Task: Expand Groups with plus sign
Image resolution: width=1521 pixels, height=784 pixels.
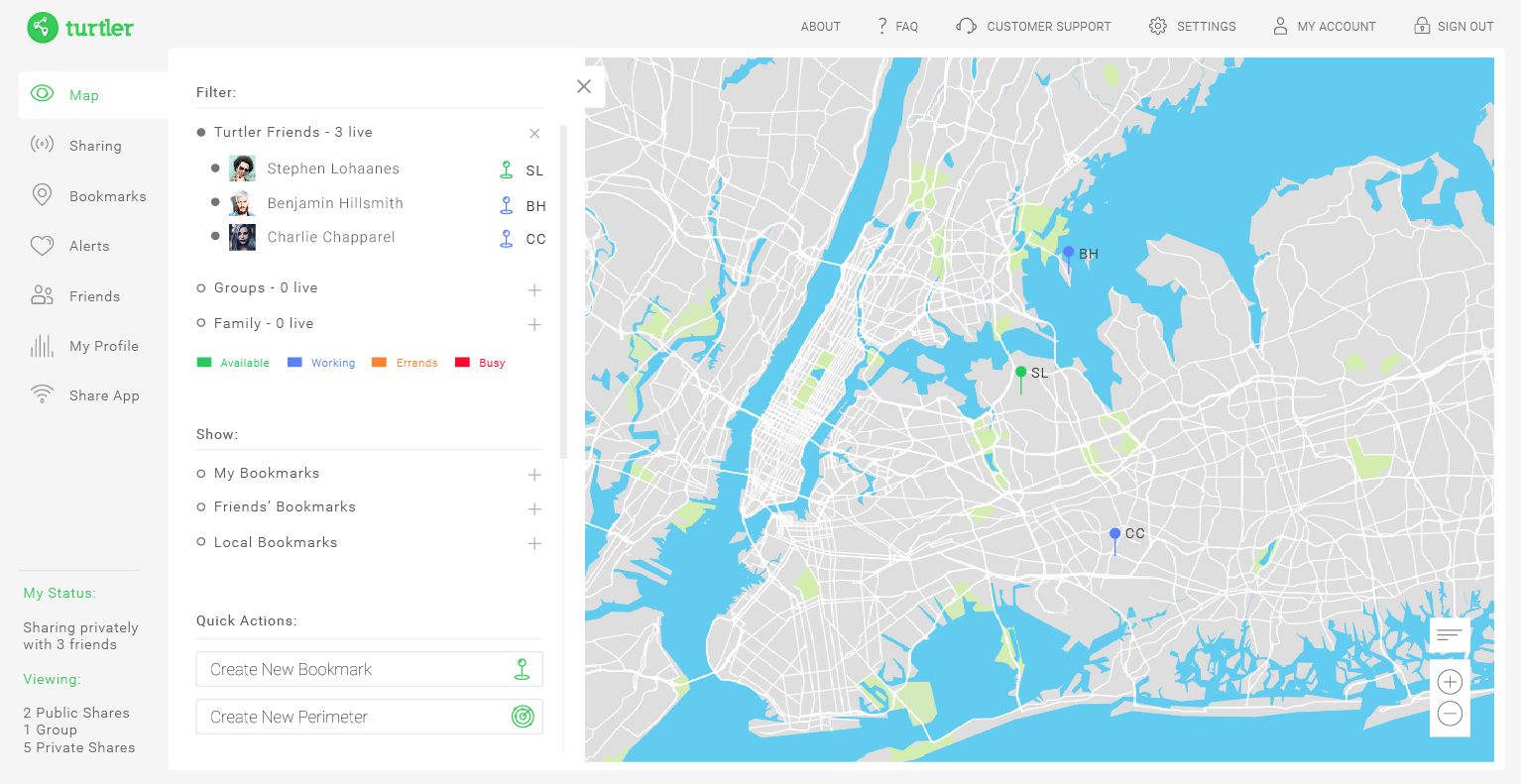Action: [534, 290]
